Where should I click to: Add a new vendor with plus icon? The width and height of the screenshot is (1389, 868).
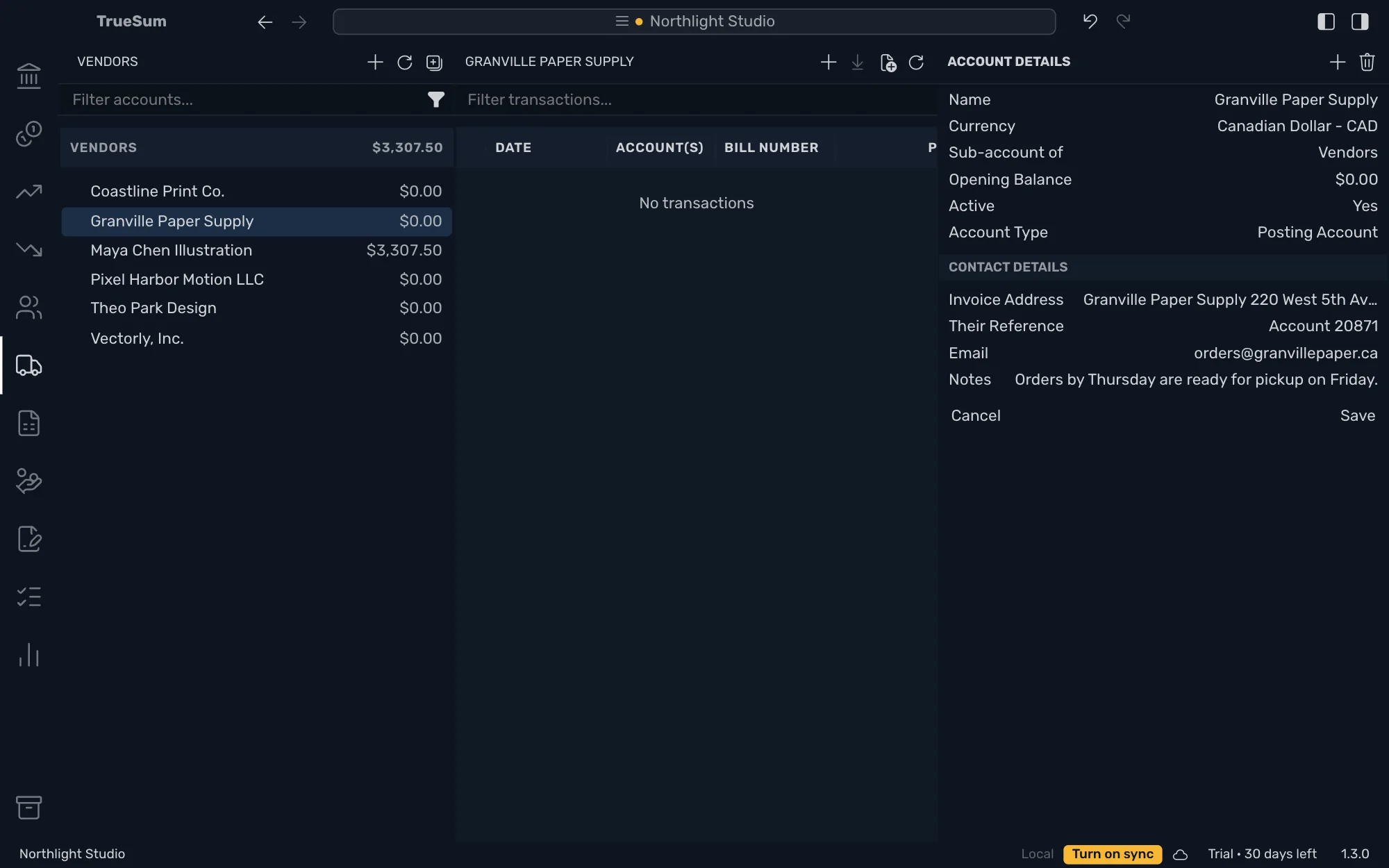coord(375,62)
